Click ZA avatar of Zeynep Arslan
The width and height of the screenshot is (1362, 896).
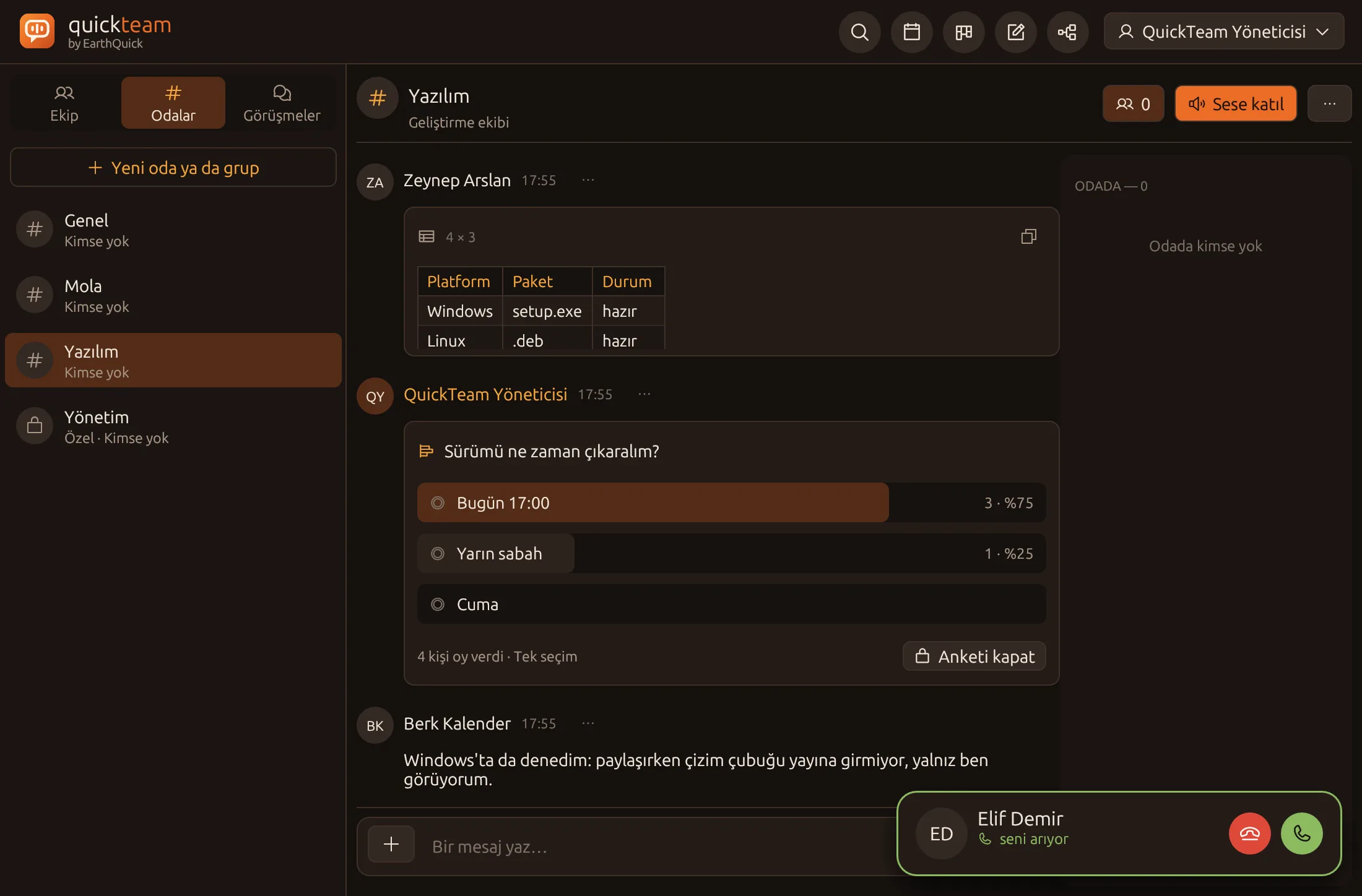tap(375, 182)
